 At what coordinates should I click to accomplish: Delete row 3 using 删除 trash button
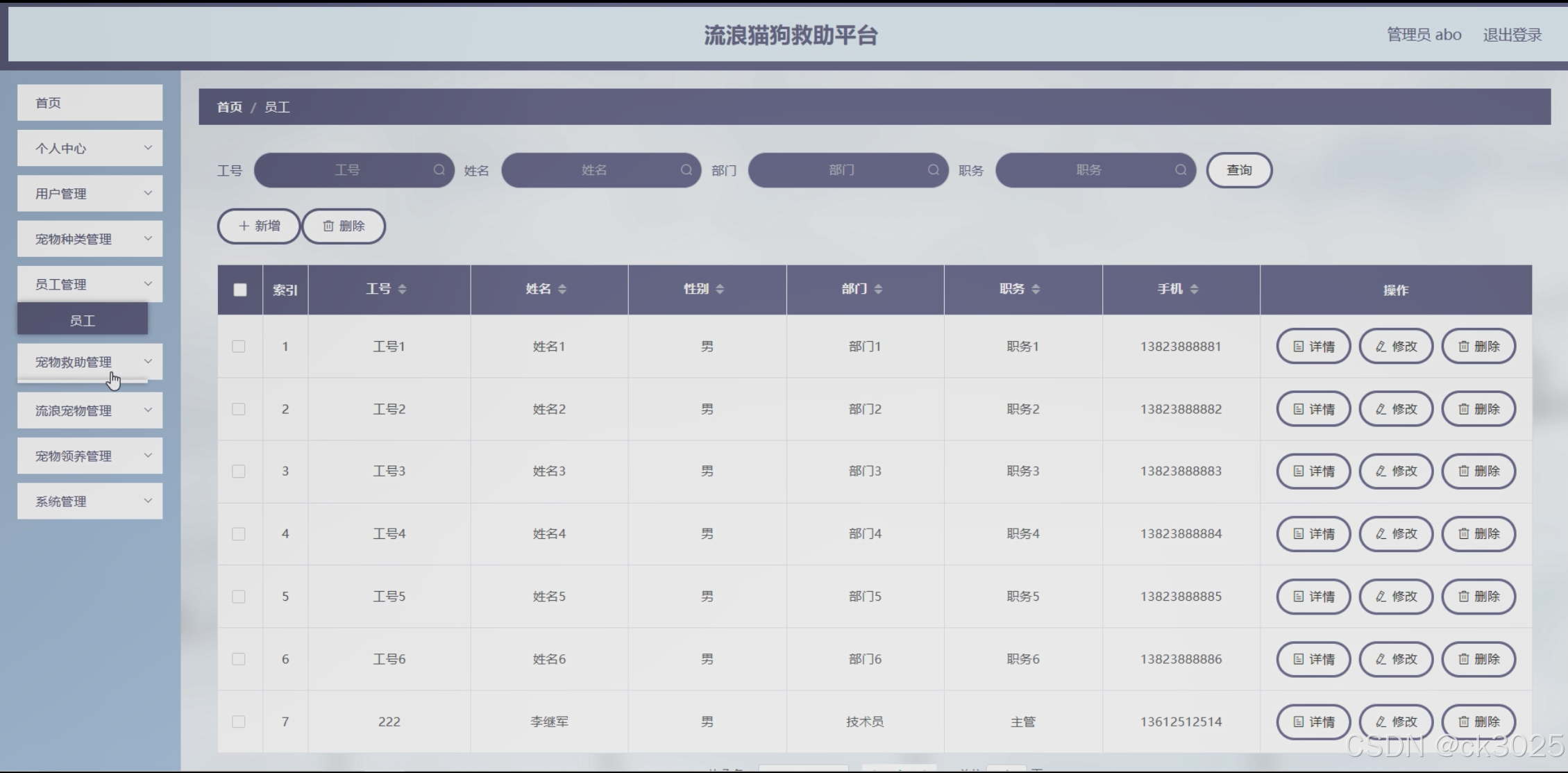click(x=1478, y=471)
